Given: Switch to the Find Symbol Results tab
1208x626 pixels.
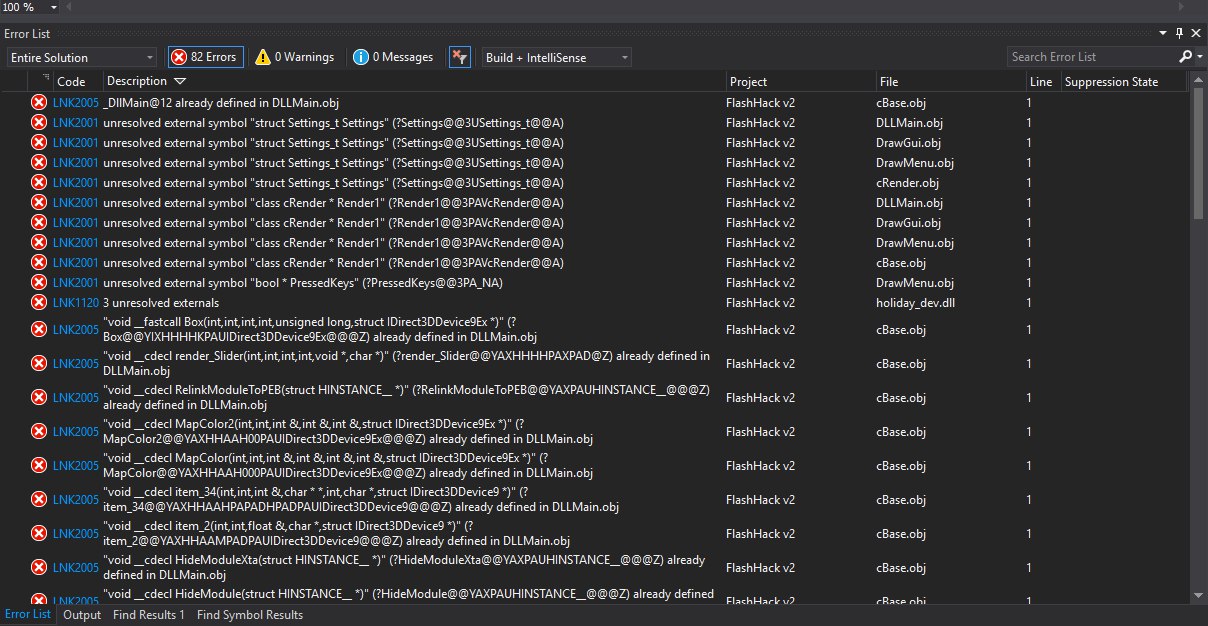Looking at the screenshot, I should click(x=250, y=615).
